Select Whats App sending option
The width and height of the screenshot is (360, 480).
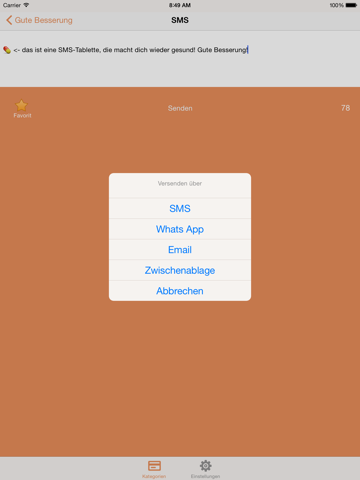tap(180, 229)
